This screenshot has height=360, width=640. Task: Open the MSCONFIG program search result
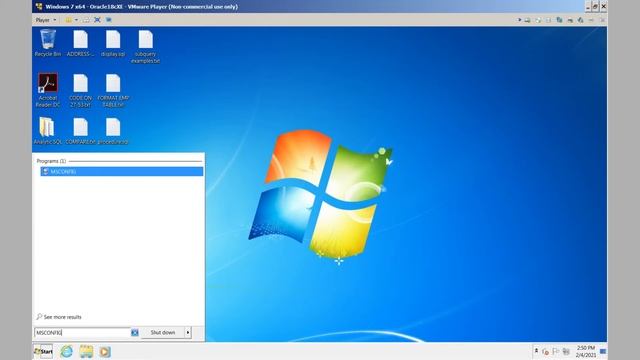122,171
